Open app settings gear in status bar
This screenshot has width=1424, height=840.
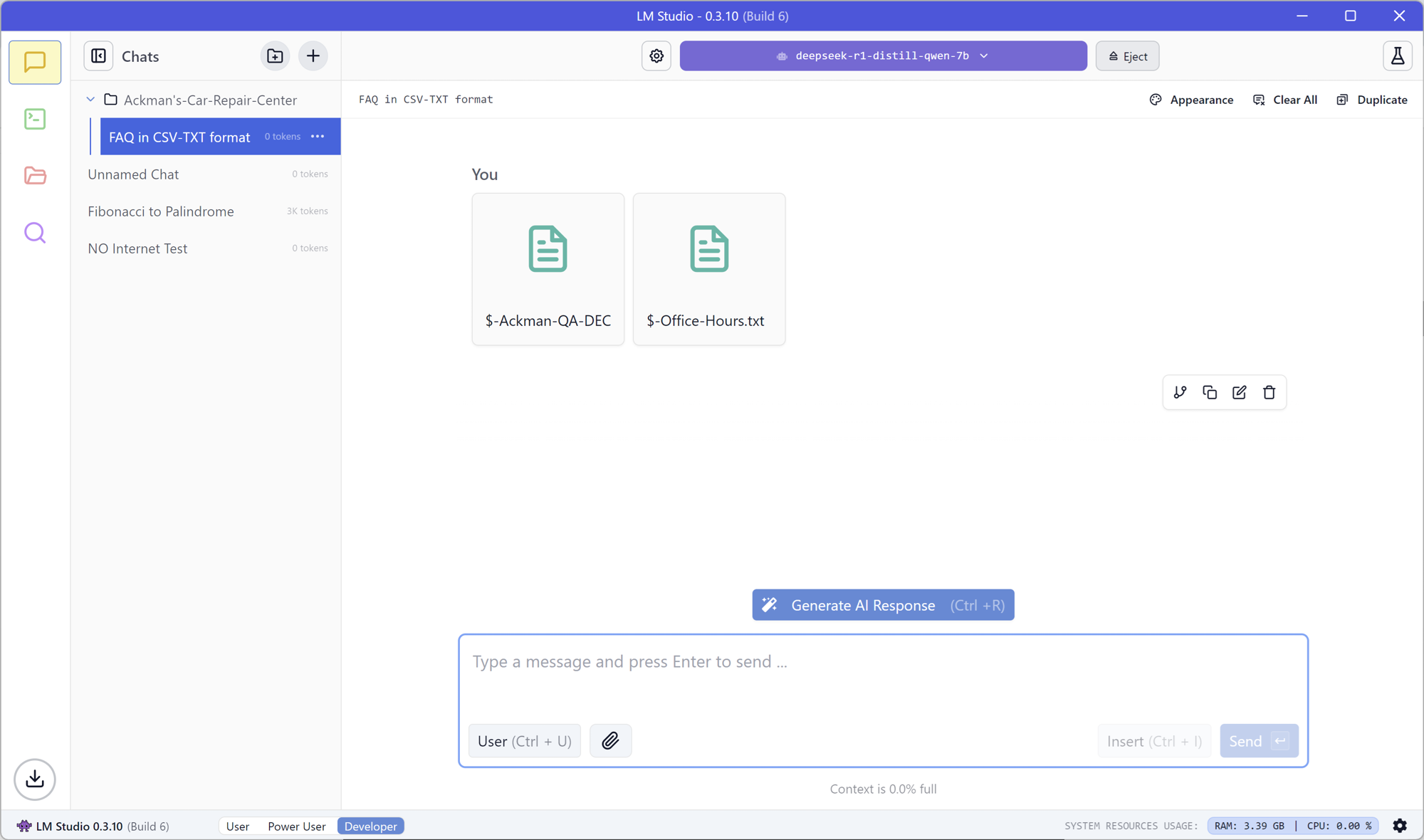point(1400,826)
